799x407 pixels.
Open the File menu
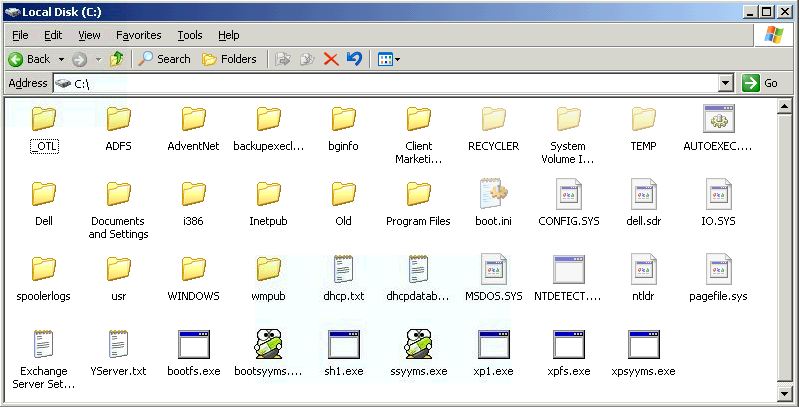20,35
